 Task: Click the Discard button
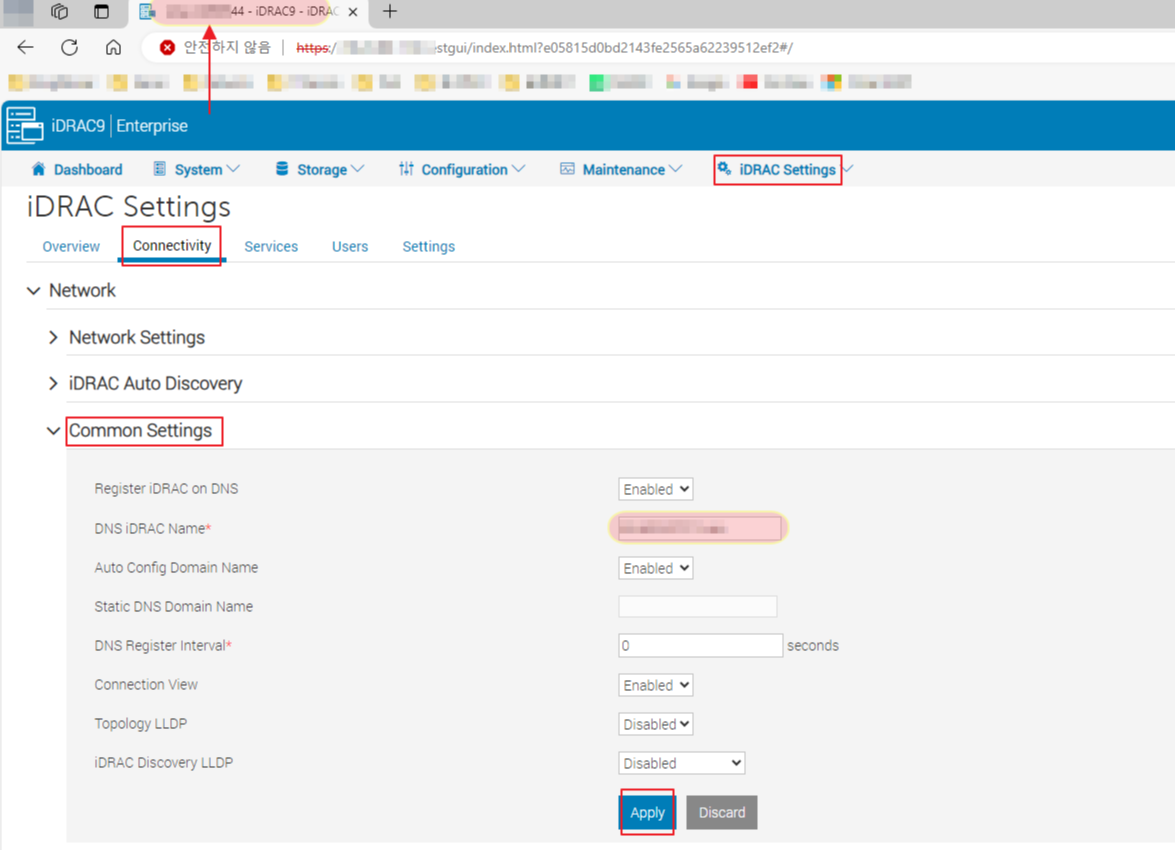click(722, 813)
